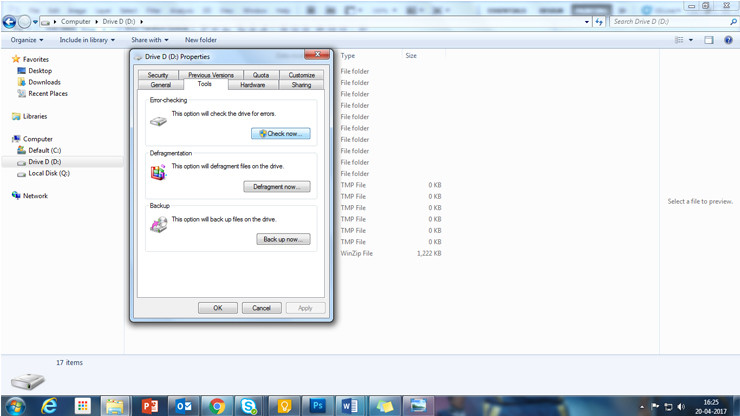
Task: Click Computer in the address breadcrumb
Action: click(76, 22)
